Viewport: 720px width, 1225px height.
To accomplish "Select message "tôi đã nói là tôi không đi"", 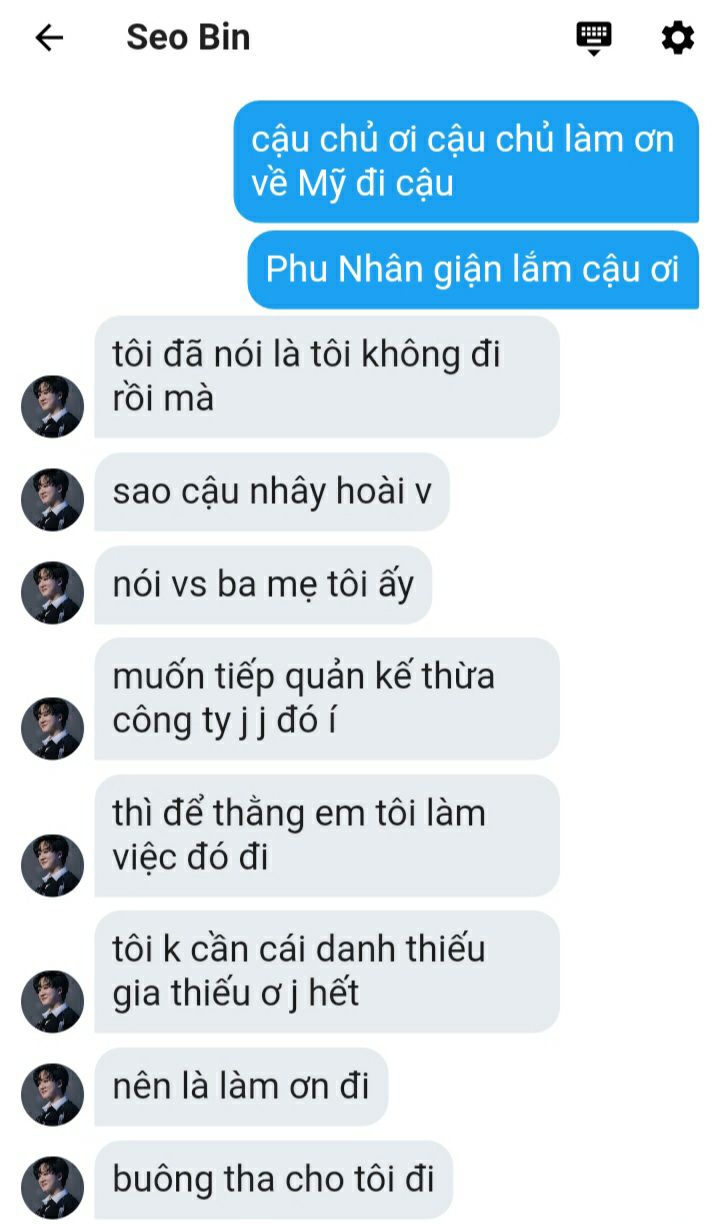I will (x=327, y=377).
